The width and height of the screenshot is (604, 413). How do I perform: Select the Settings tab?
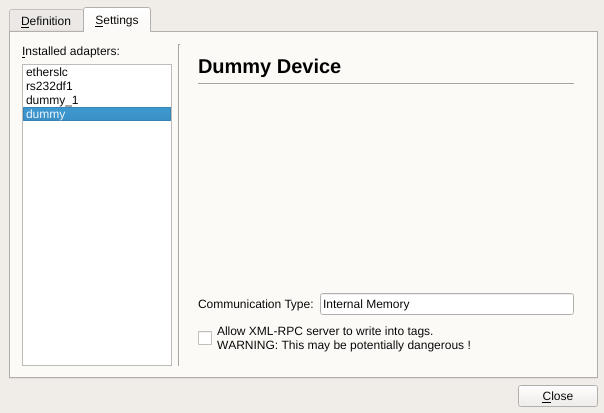pos(116,20)
